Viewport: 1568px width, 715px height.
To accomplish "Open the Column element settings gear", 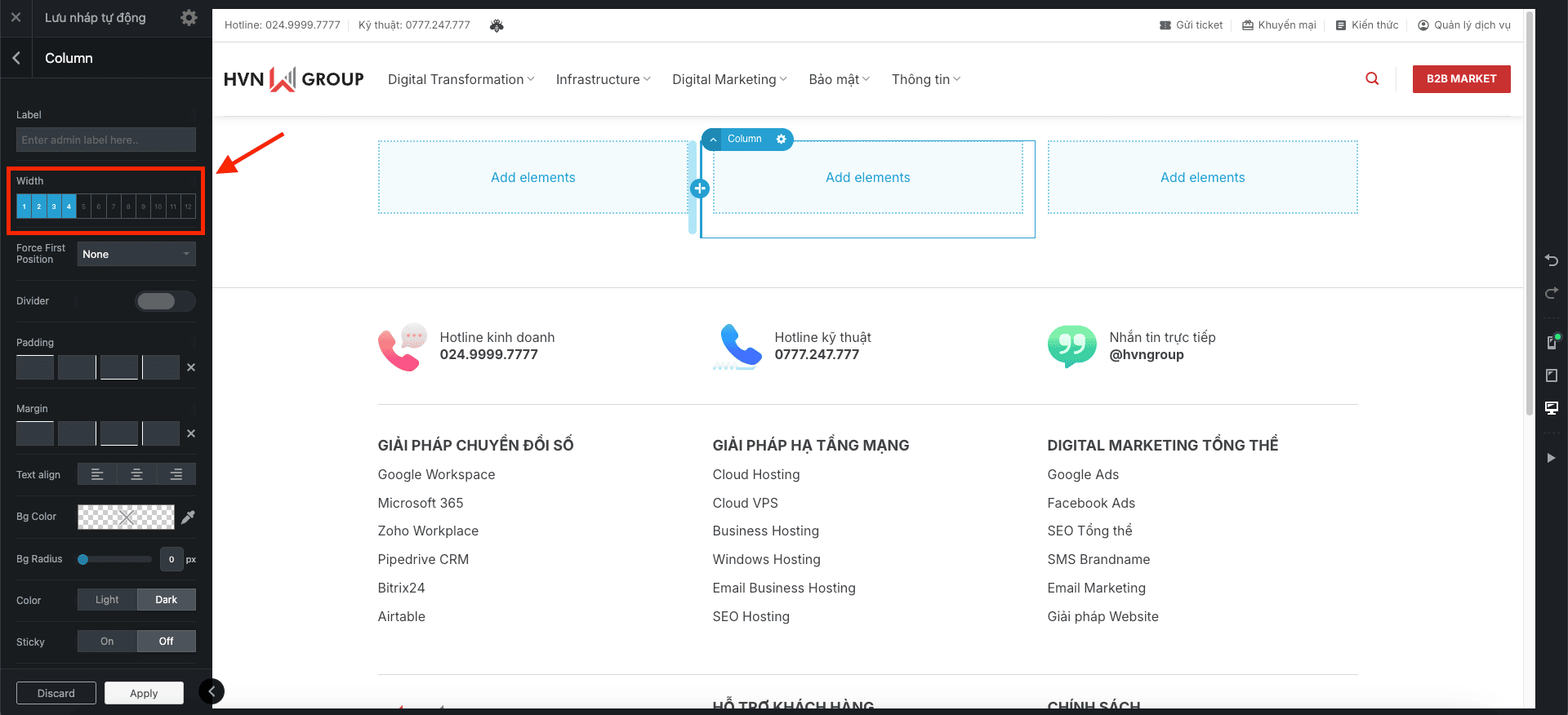I will pos(781,140).
